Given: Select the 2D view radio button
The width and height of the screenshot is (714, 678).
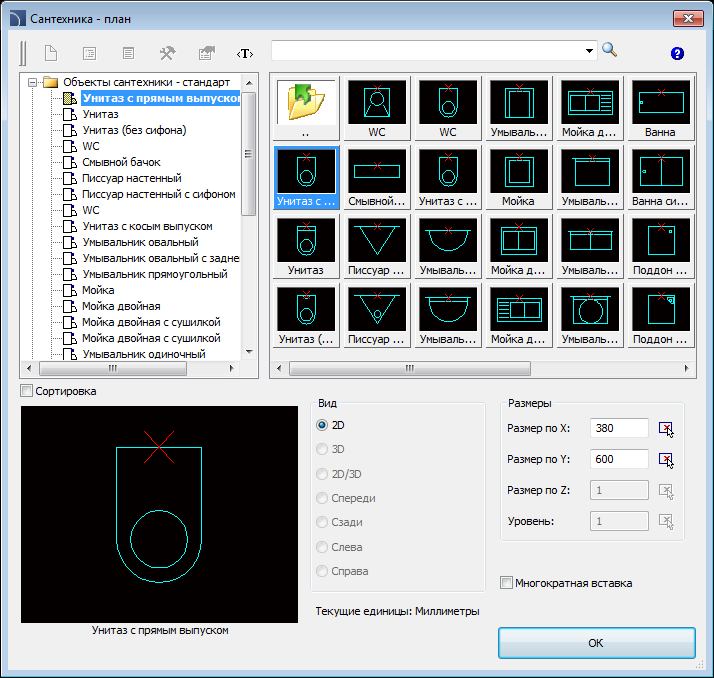Looking at the screenshot, I should 322,425.
